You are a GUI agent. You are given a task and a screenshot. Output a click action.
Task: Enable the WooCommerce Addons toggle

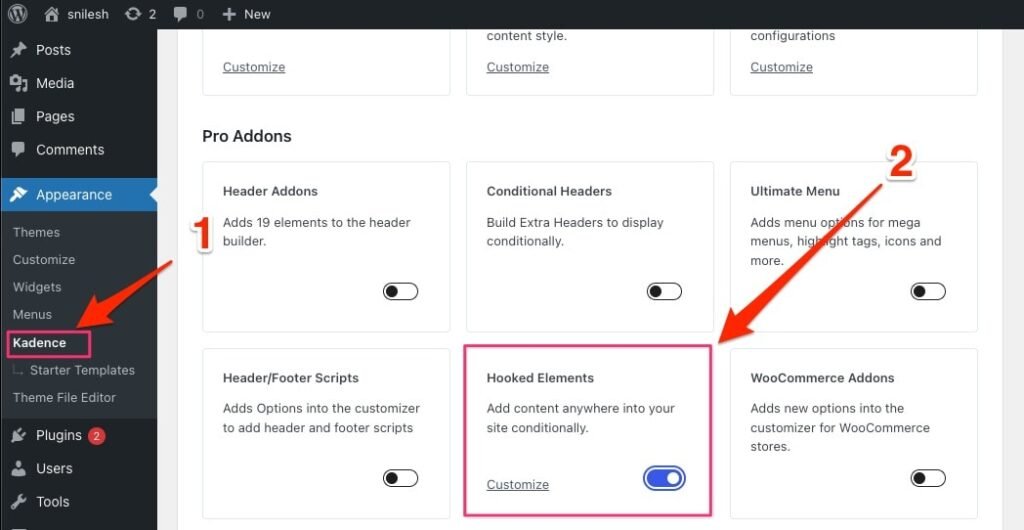(x=928, y=478)
